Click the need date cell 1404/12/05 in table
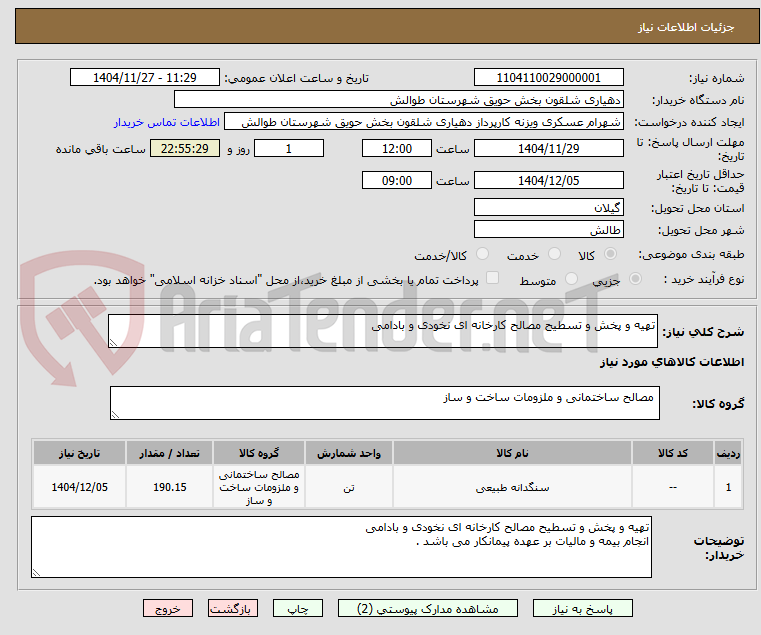761x635 pixels. coord(80,487)
